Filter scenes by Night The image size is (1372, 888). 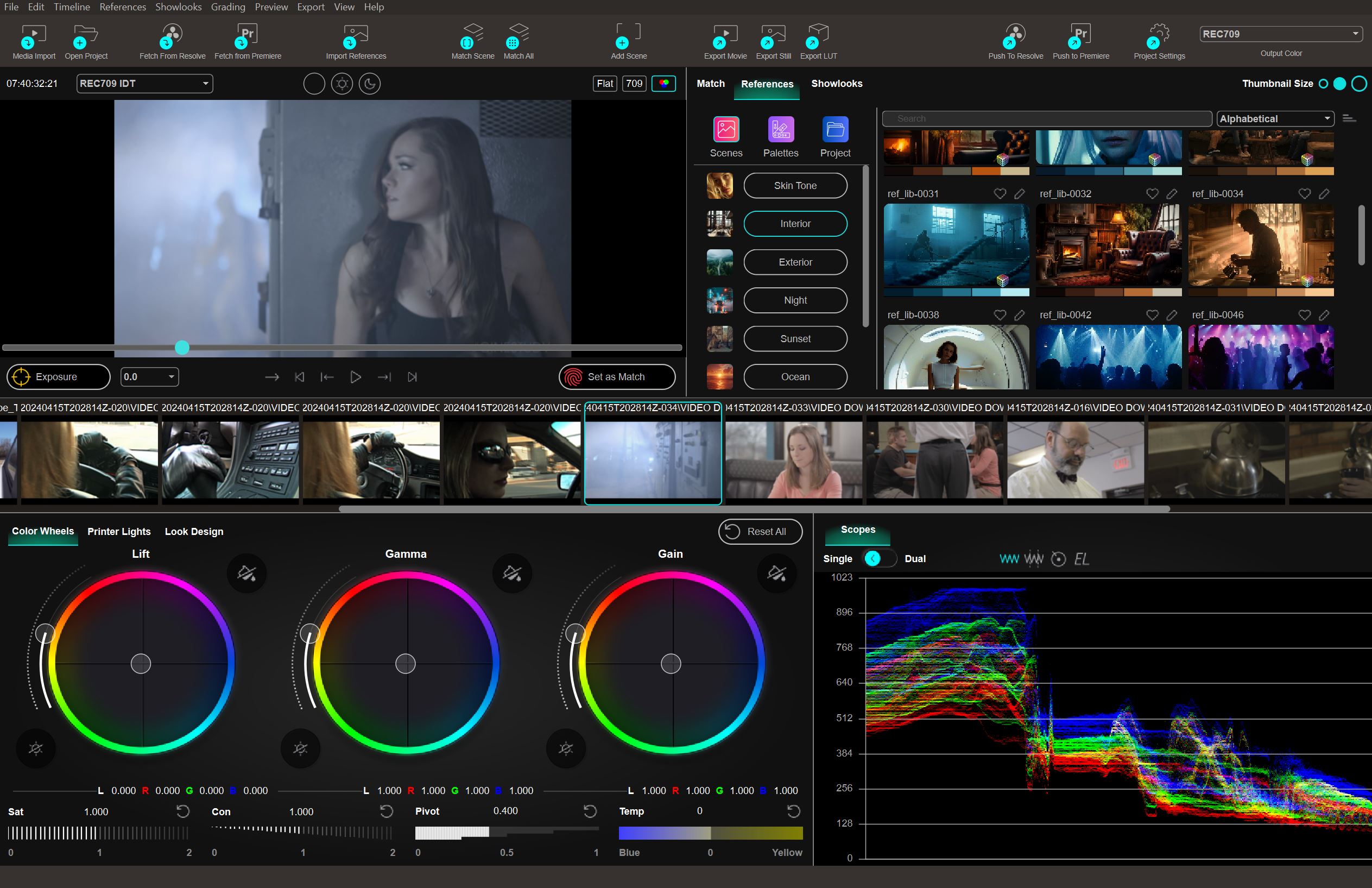tap(795, 300)
